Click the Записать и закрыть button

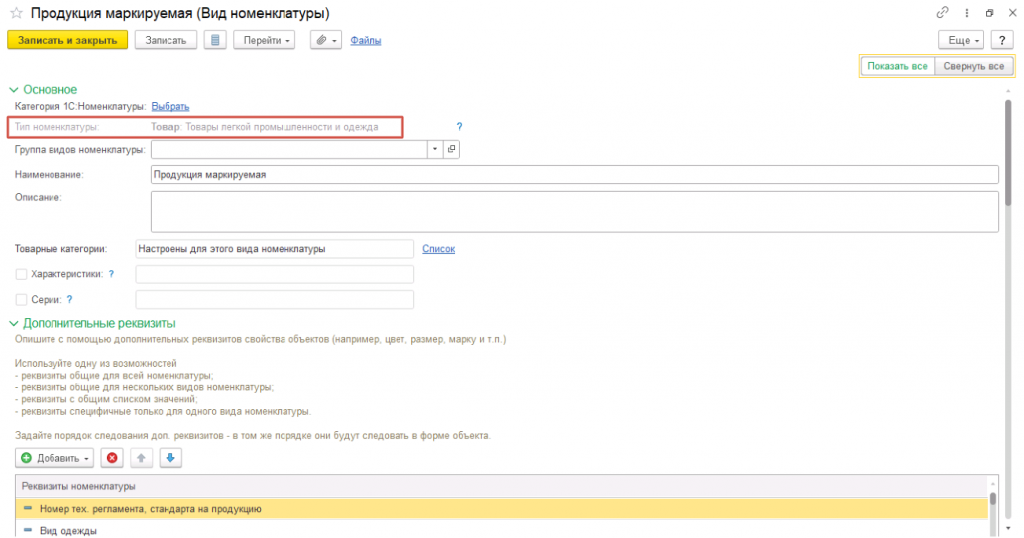(67, 40)
